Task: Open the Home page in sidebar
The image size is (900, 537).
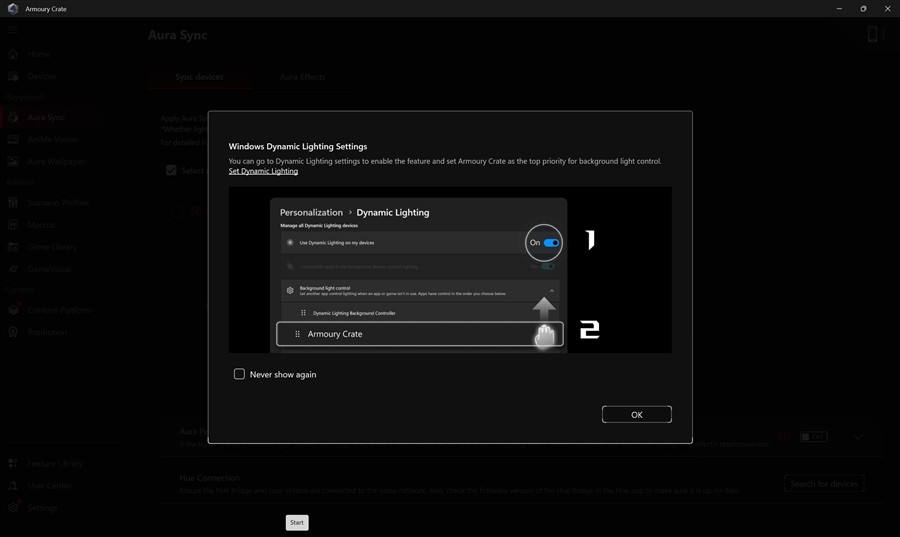Action: (39, 54)
